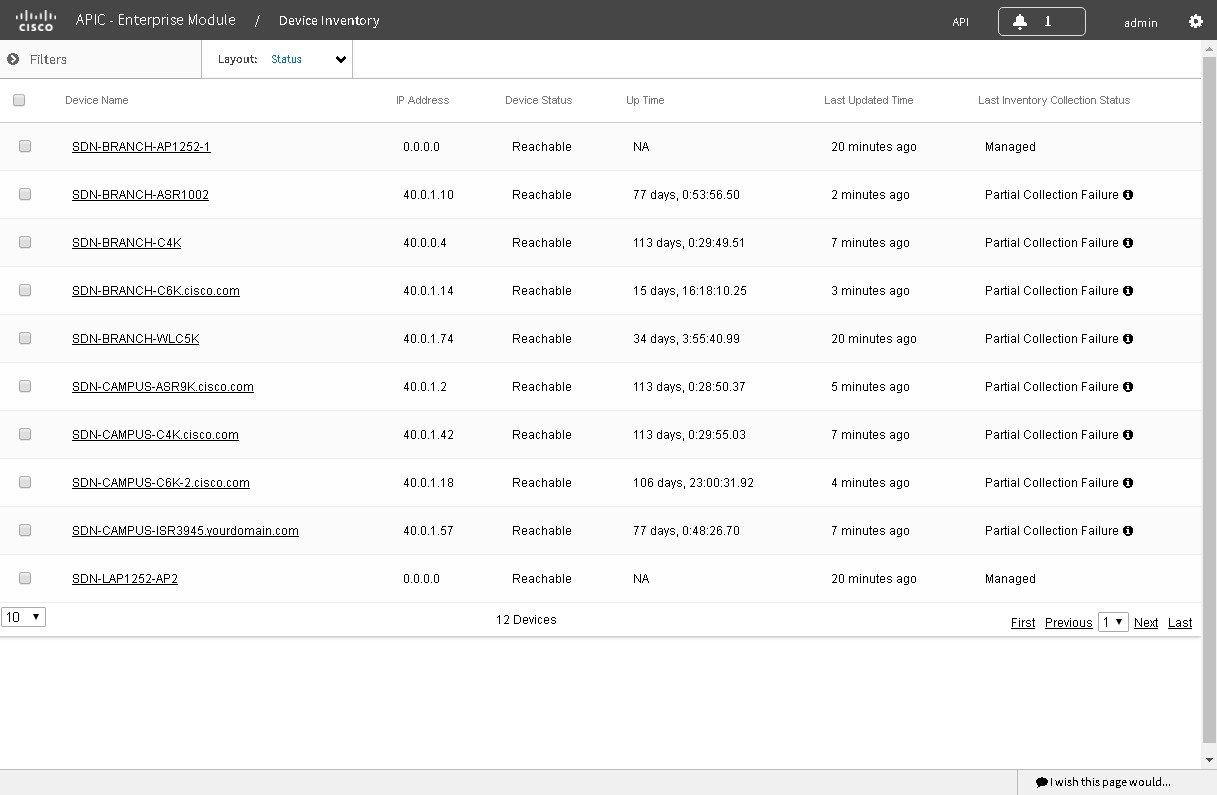
Task: Toggle the select-all checkbox in header
Action: pos(19,100)
